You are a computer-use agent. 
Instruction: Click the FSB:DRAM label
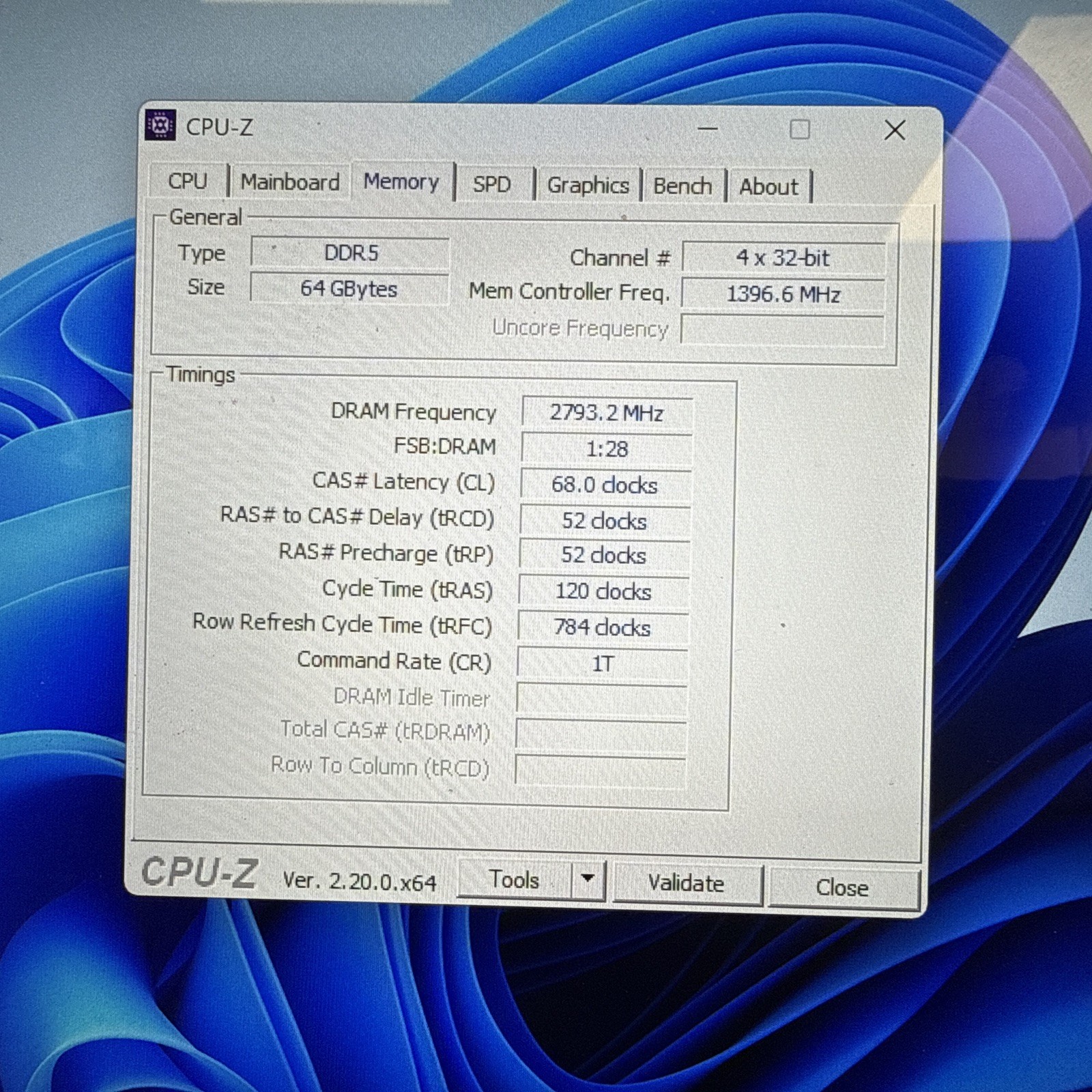(x=445, y=446)
